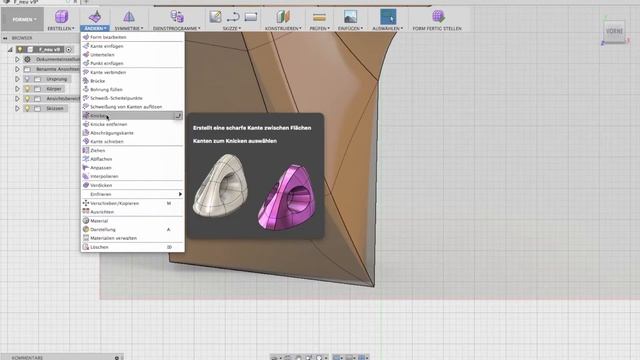This screenshot has height=360, width=640.
Task: Open the Einfrieren submenu
Action: 133,194
